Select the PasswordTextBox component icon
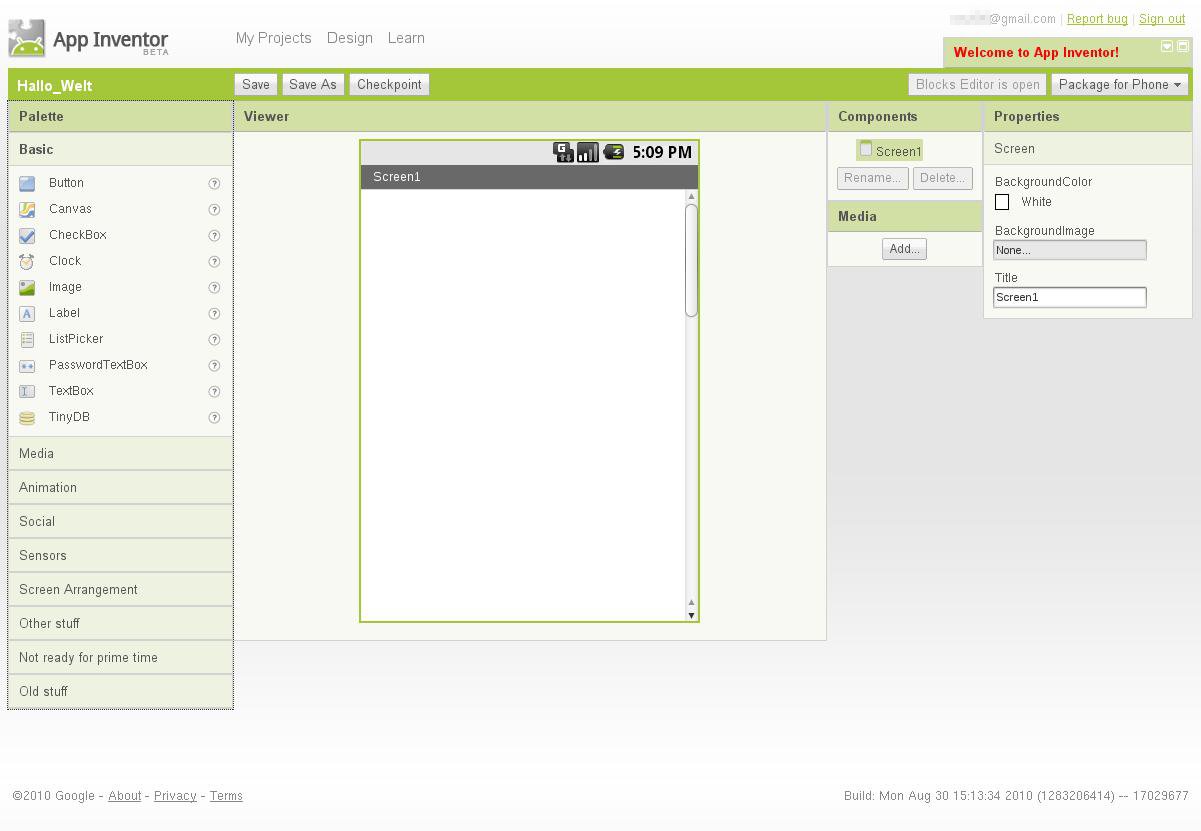This screenshot has width=1201, height=831. [x=27, y=366]
